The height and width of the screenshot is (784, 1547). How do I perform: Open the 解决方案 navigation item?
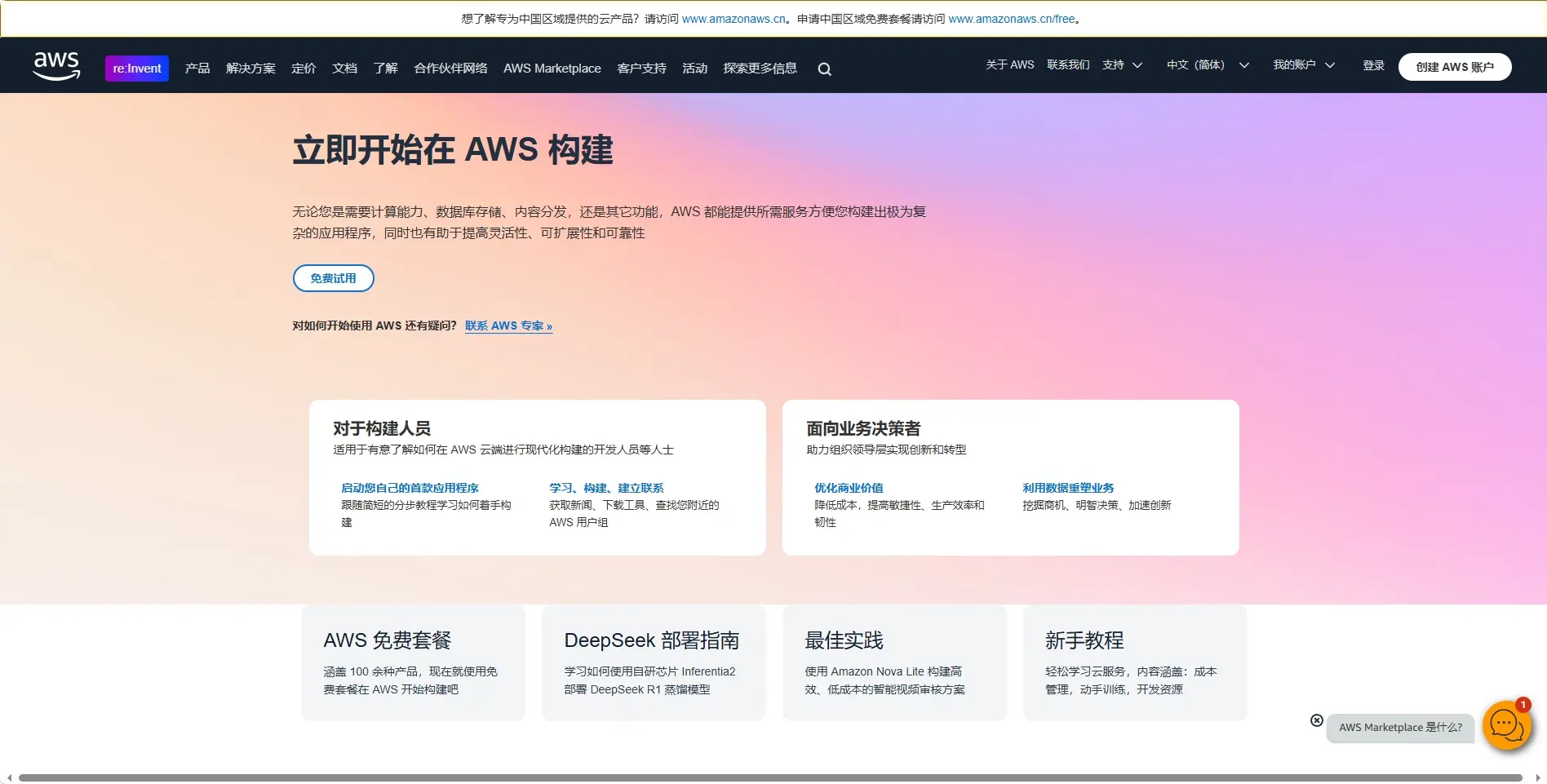coord(250,69)
